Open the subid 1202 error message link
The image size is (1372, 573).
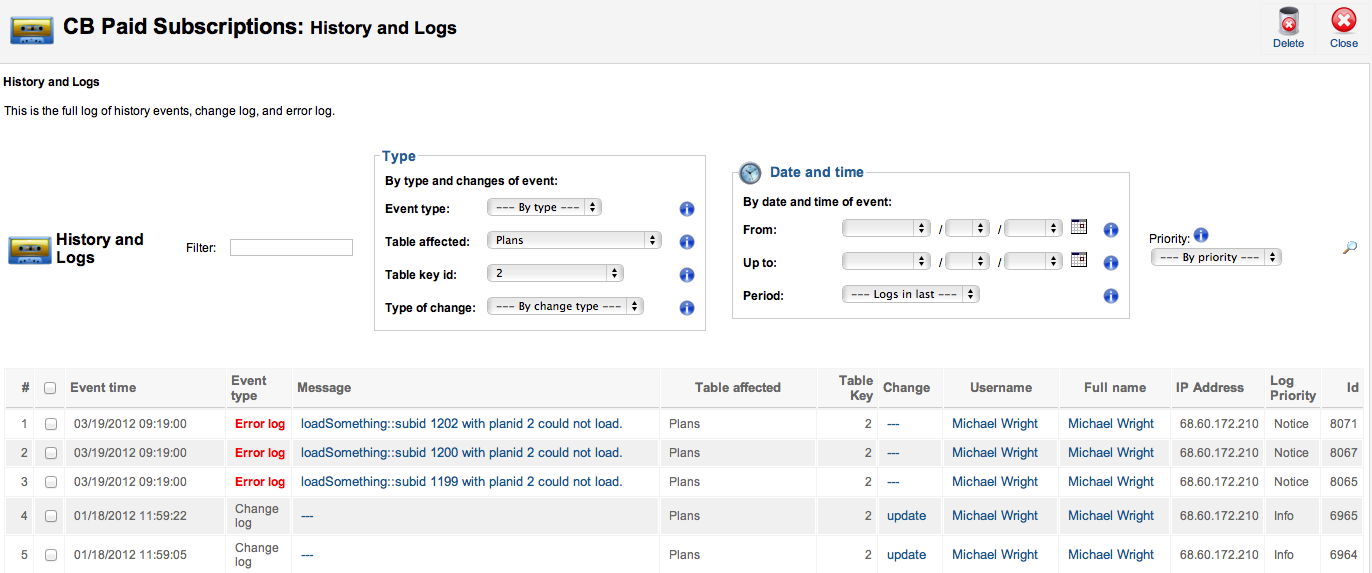coord(461,424)
